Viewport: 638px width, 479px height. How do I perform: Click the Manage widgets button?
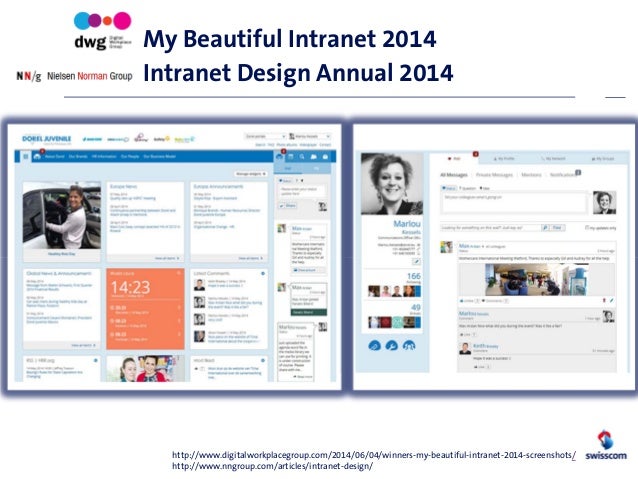point(251,174)
